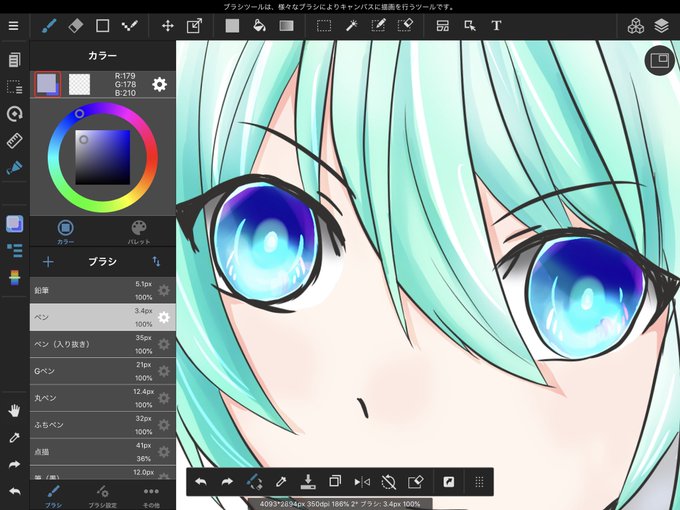
Task: Open settings gear for ペン brush
Action: point(163,317)
